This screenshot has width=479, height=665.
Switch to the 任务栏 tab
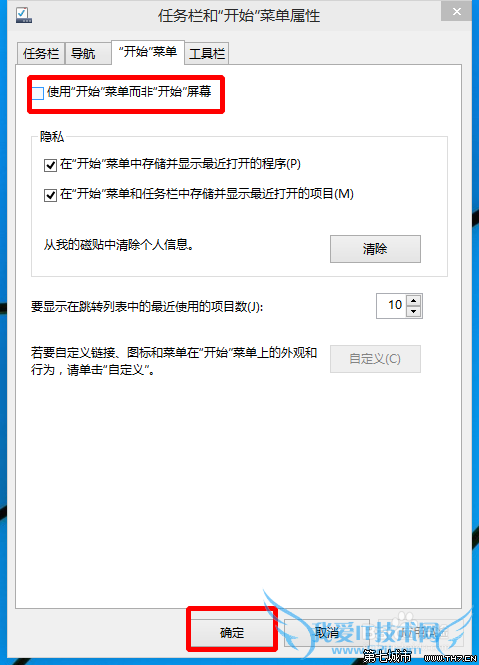point(41,53)
